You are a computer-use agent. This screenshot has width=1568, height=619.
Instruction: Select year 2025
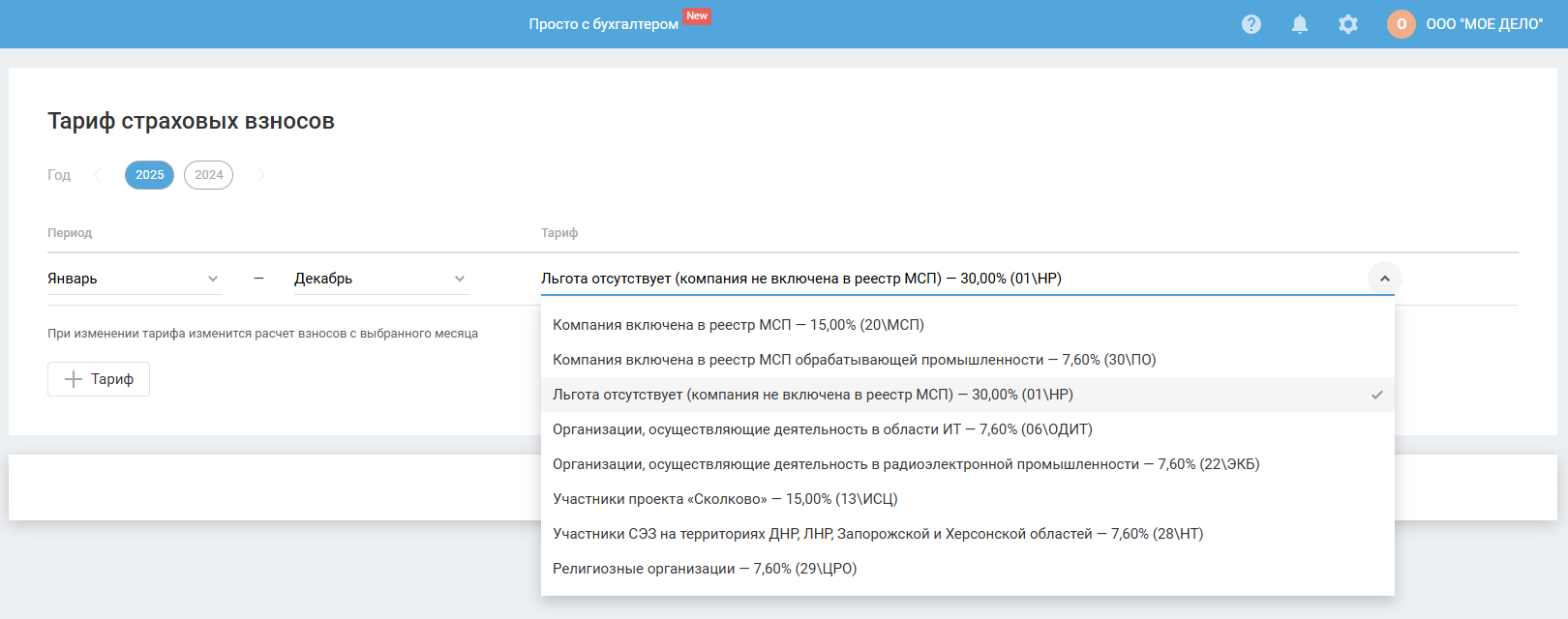(x=149, y=175)
